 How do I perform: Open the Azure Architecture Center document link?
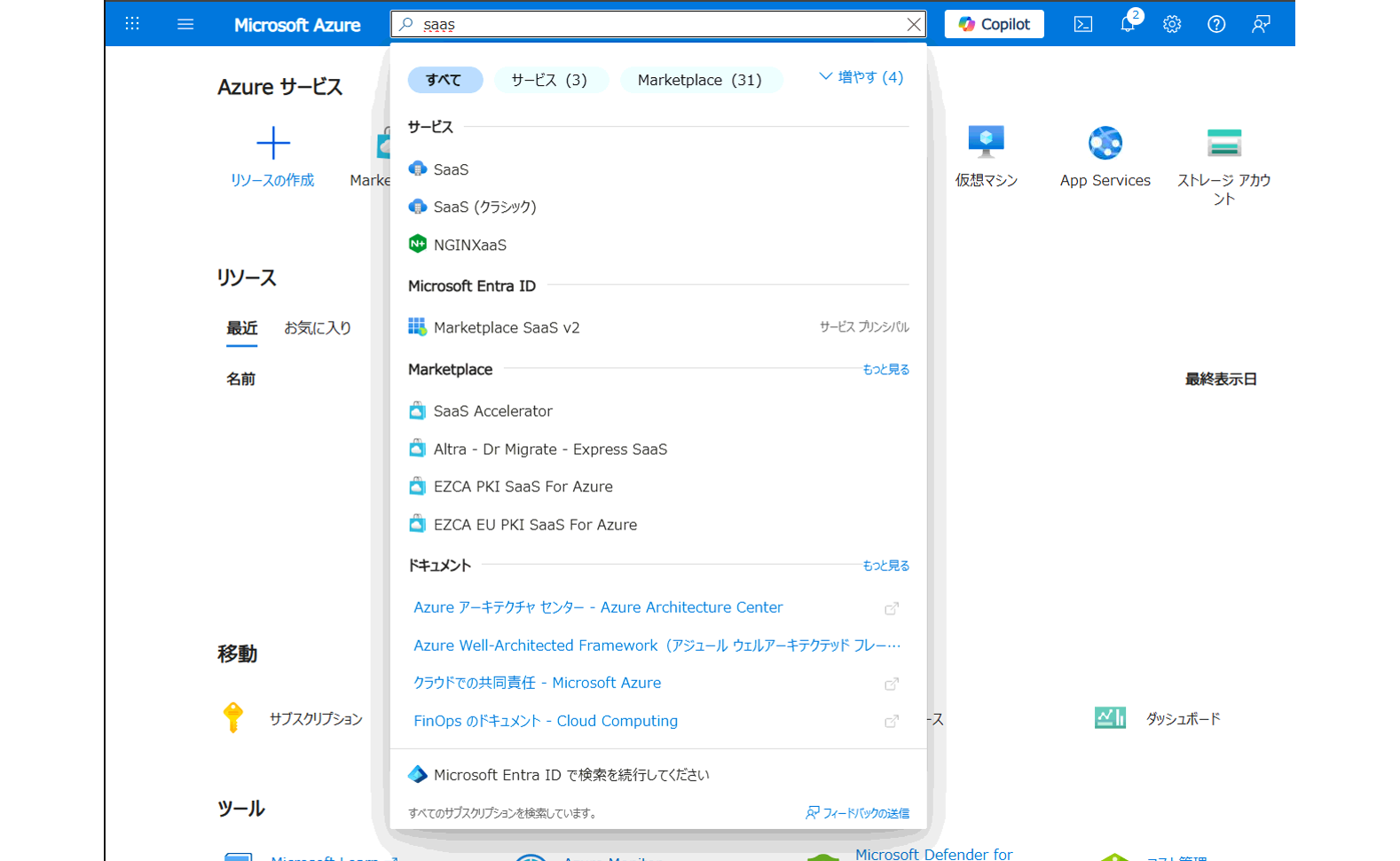tap(598, 607)
